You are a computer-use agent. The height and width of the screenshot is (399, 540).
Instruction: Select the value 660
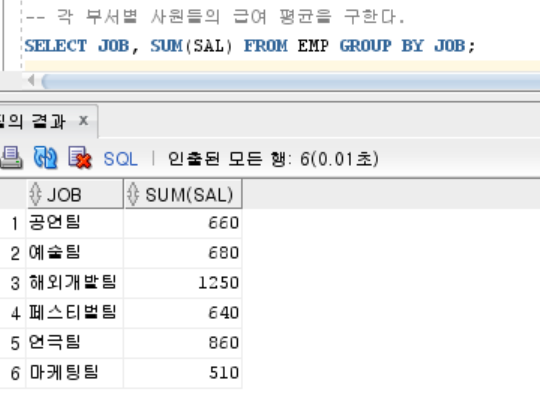click(x=183, y=223)
